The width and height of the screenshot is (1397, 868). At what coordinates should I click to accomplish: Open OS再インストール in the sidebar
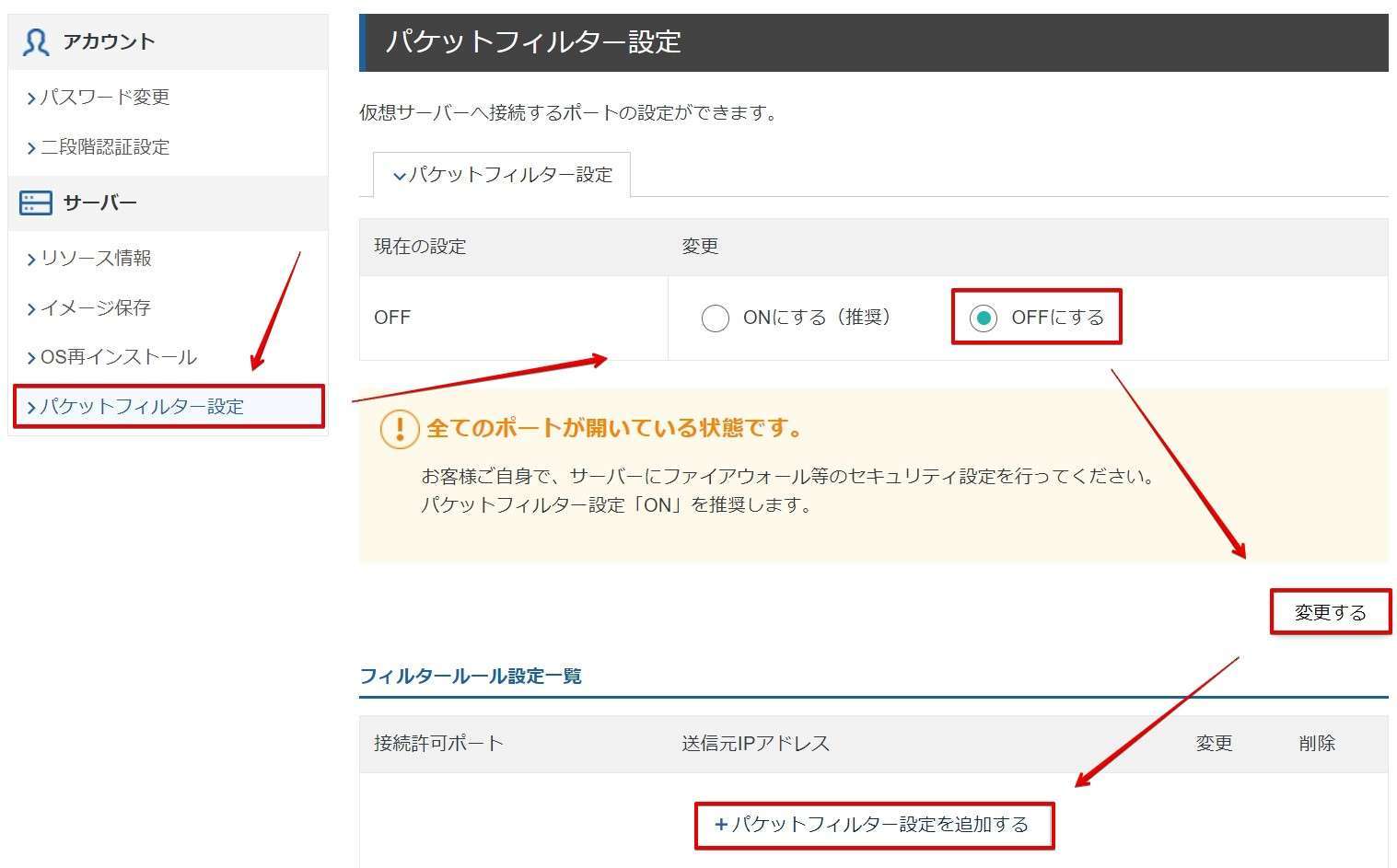tap(118, 357)
